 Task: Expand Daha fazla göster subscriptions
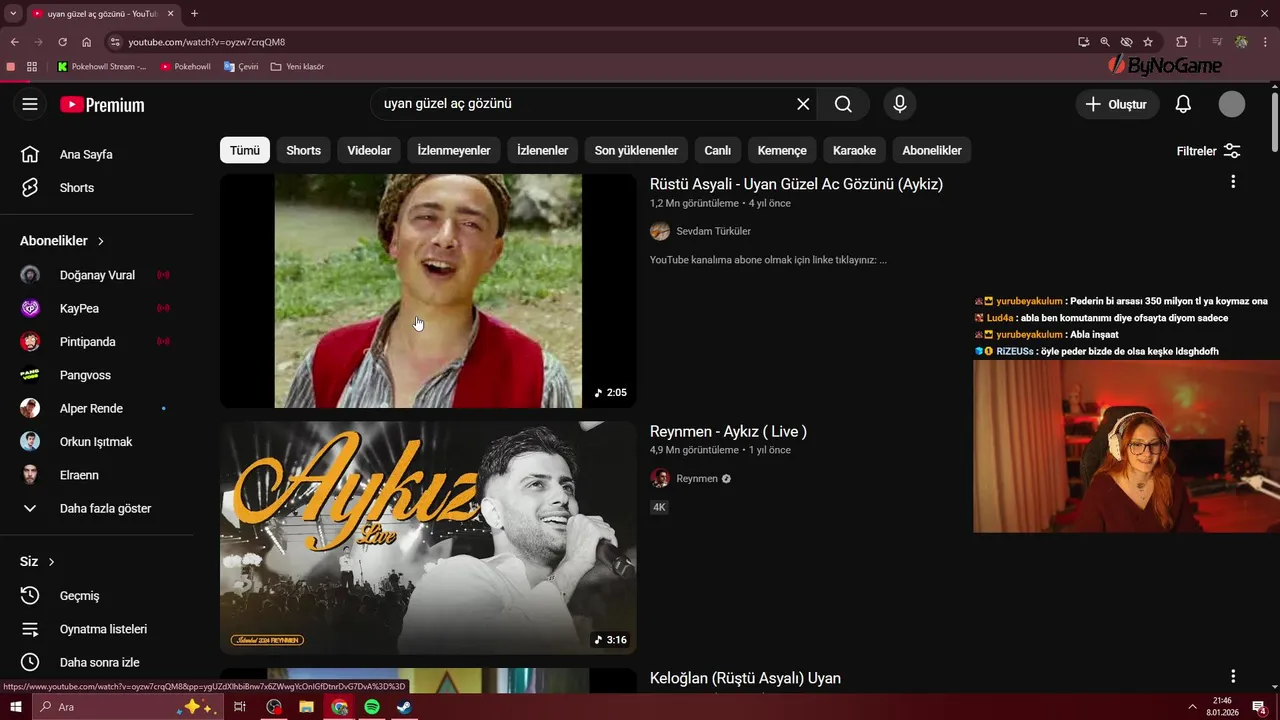click(x=105, y=508)
